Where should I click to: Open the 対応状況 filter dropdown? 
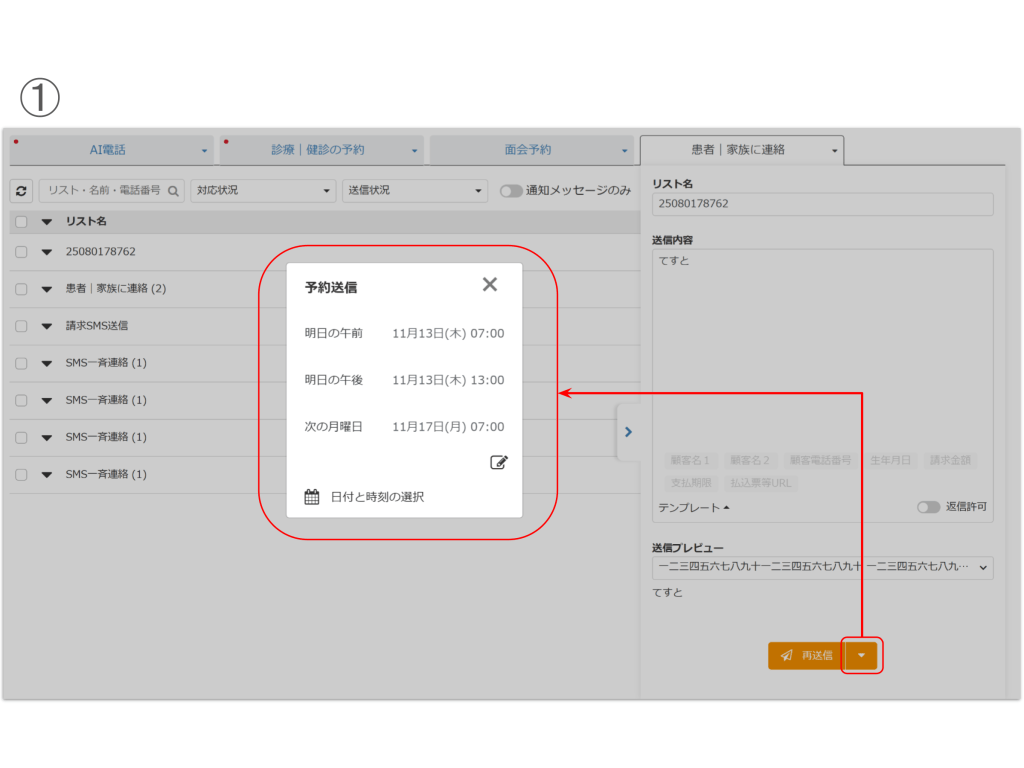click(264, 190)
